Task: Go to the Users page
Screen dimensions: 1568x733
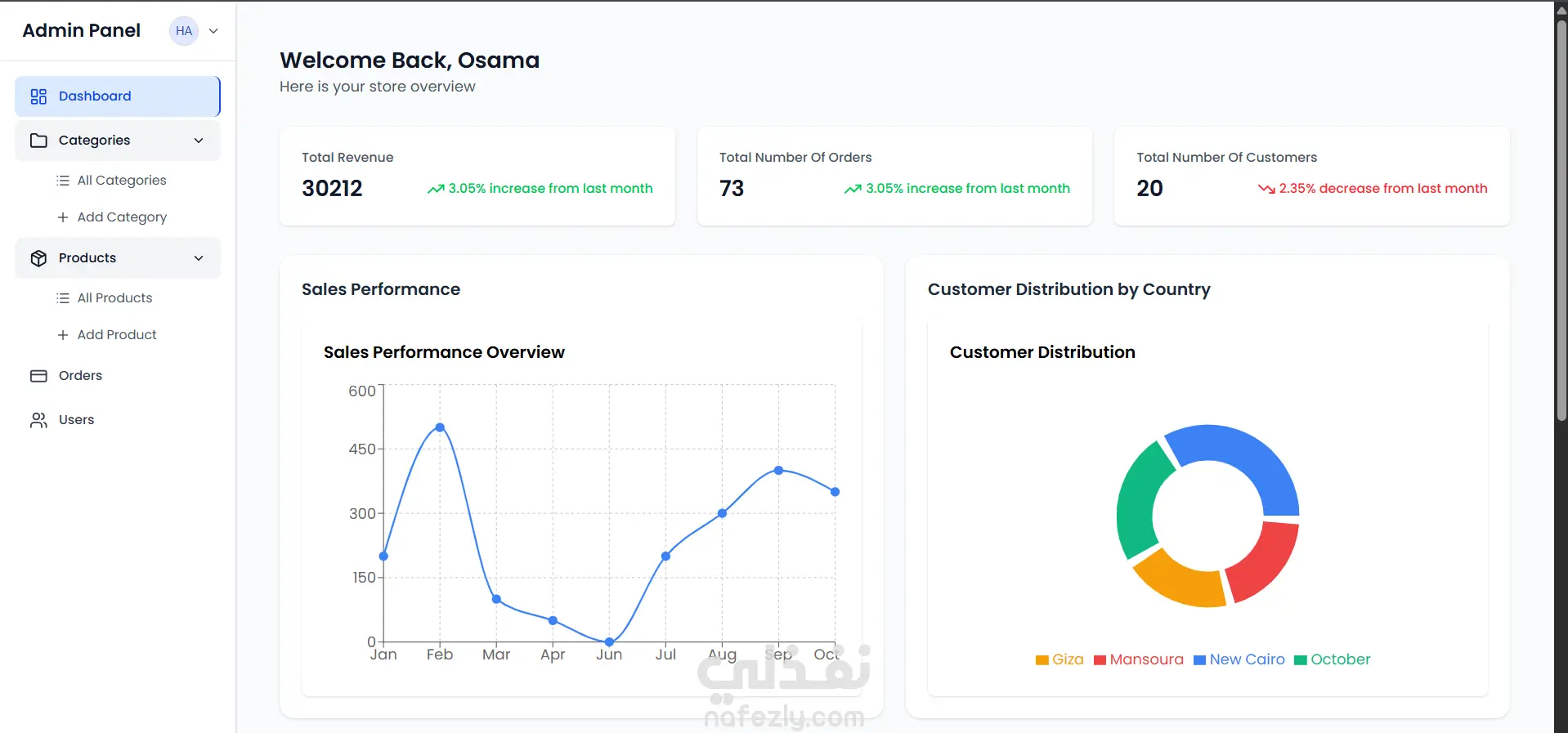Action: click(x=76, y=420)
